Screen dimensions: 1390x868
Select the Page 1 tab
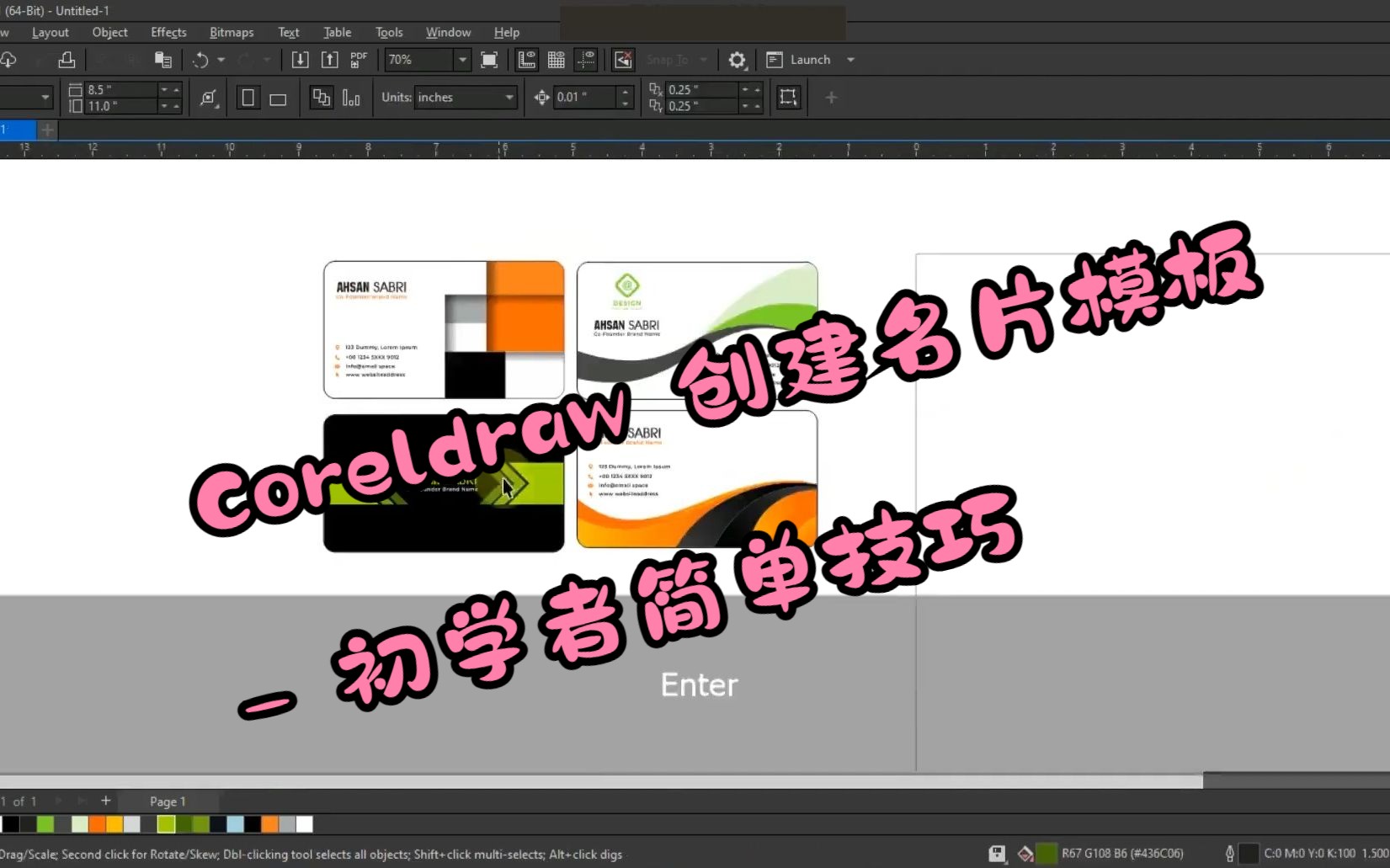(x=168, y=801)
